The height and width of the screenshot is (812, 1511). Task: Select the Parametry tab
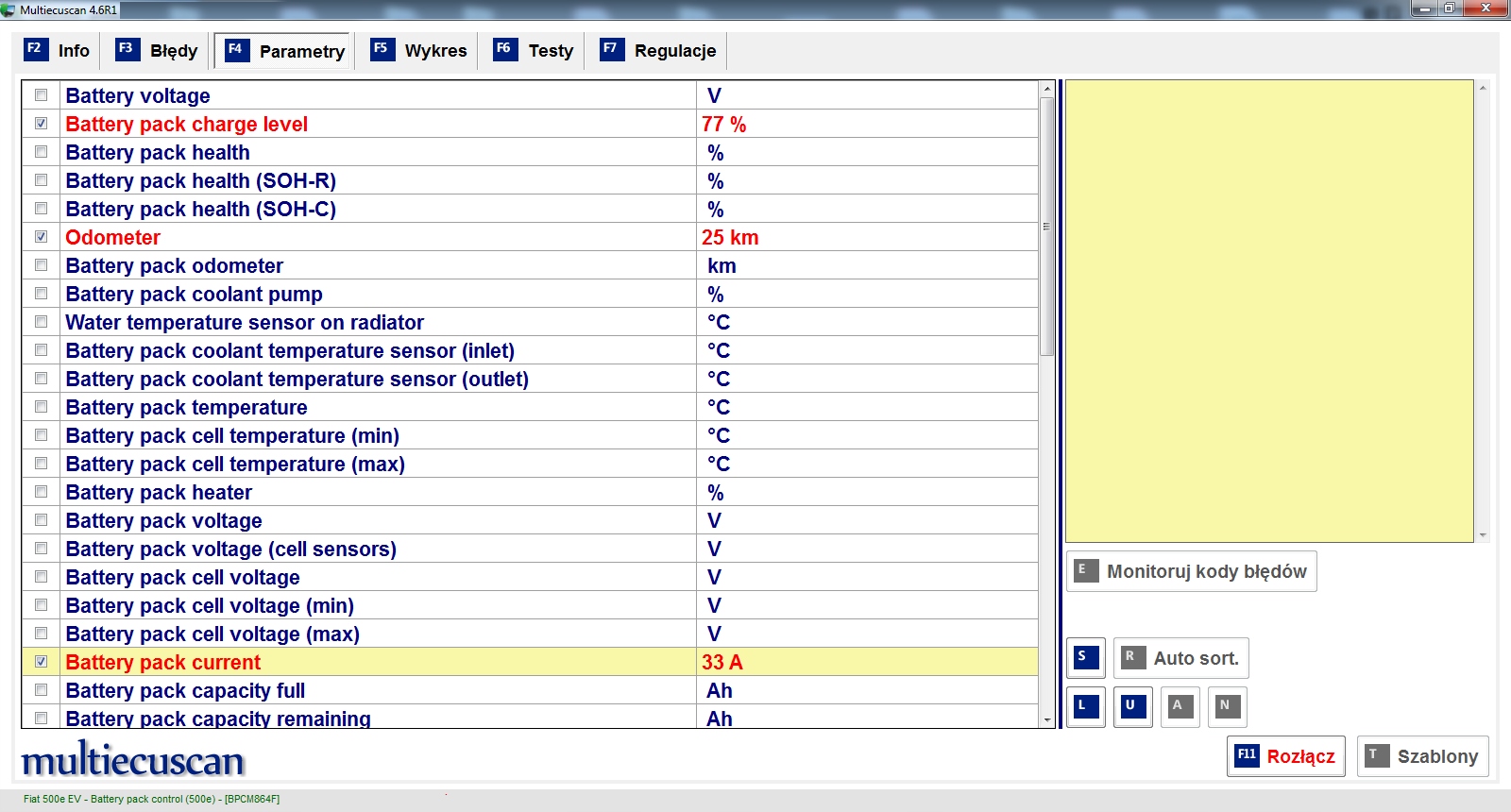tap(283, 51)
